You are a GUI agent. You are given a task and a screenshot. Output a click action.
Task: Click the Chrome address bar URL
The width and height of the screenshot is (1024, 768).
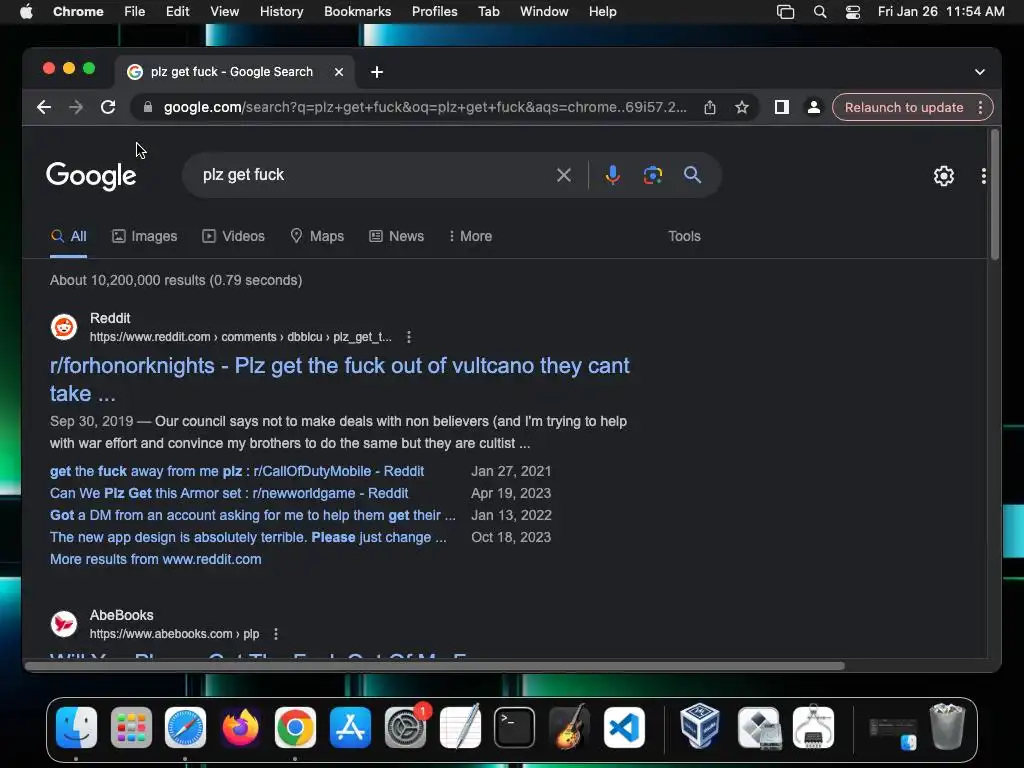pos(424,107)
